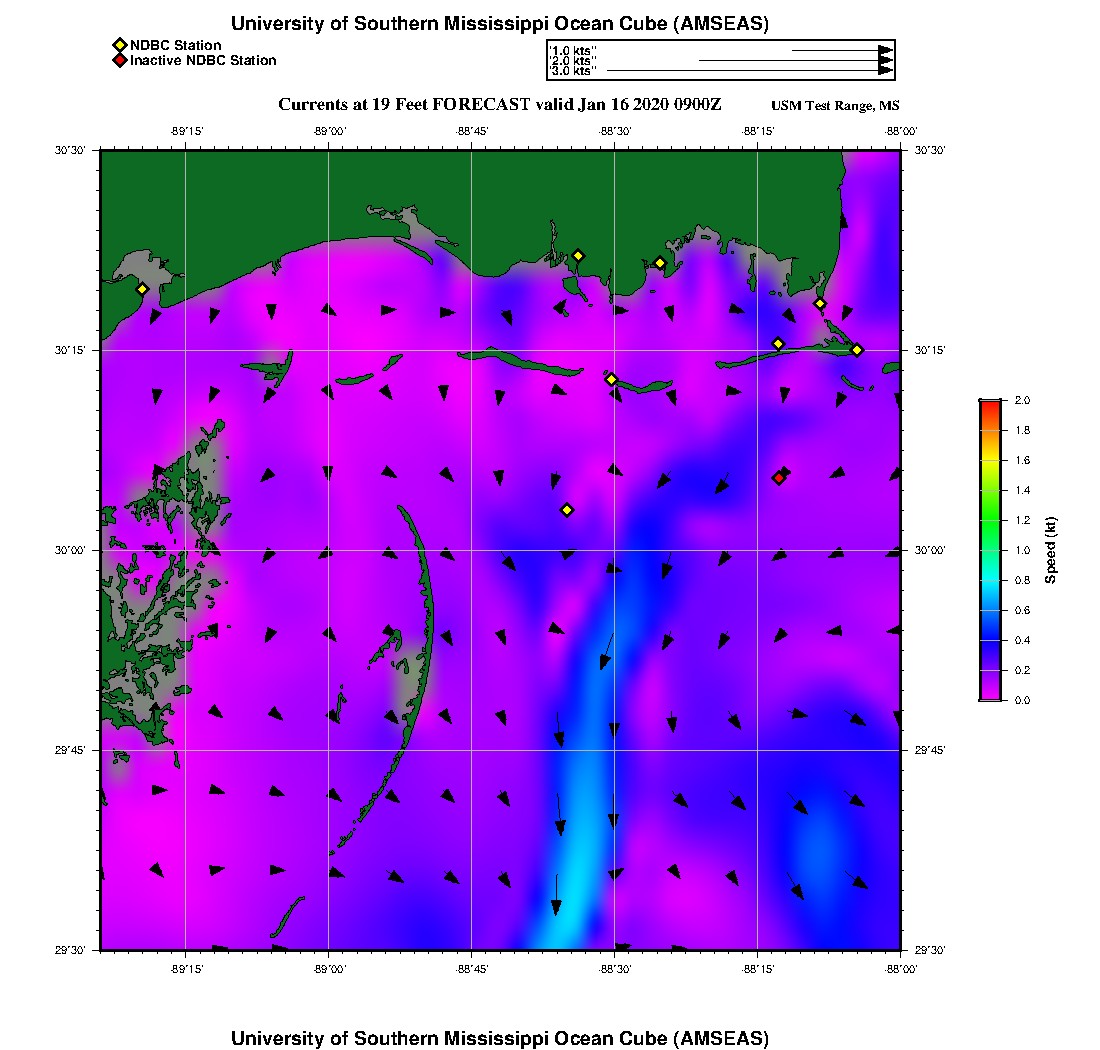Screen dimensions: 1100x1050
Task: Click the top "Ocean Cube (AMSEAS)" title
Action: pyautogui.click(x=500, y=23)
